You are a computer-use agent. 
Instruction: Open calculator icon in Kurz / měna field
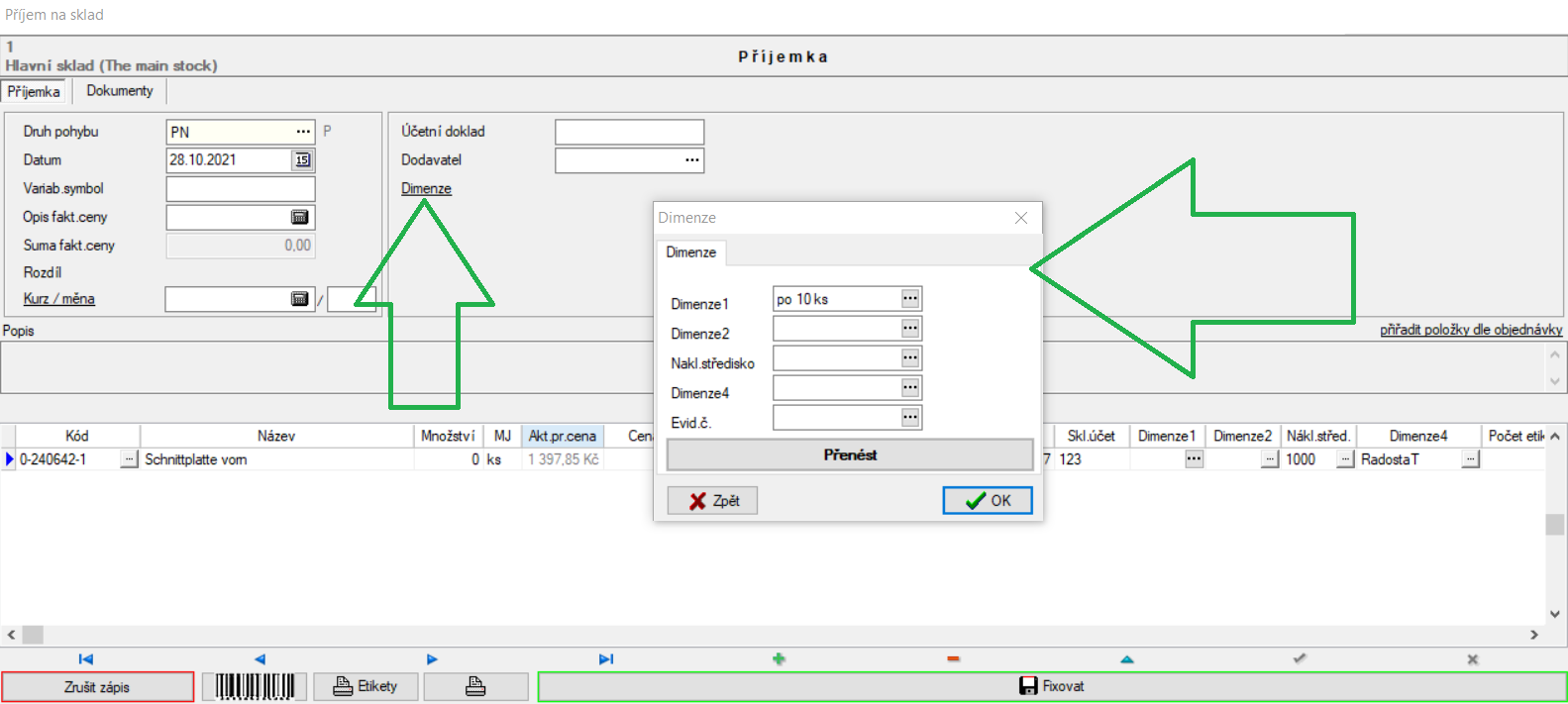[300, 299]
